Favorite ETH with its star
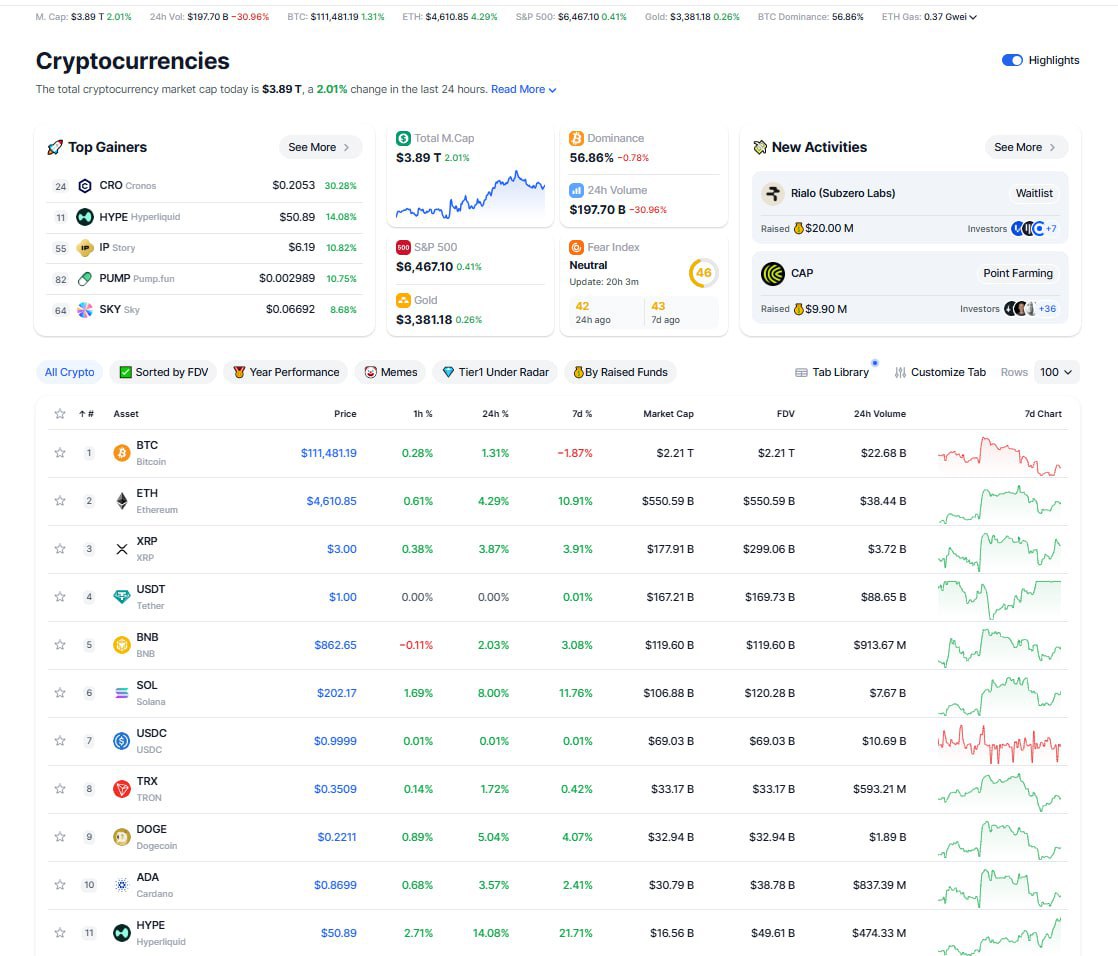 pyautogui.click(x=60, y=501)
